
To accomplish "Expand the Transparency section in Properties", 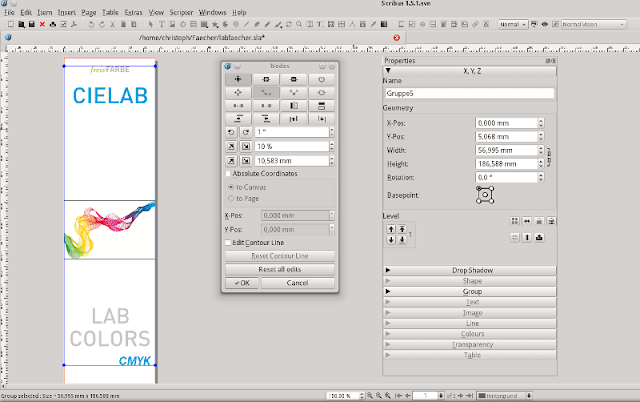I will click(x=469, y=344).
